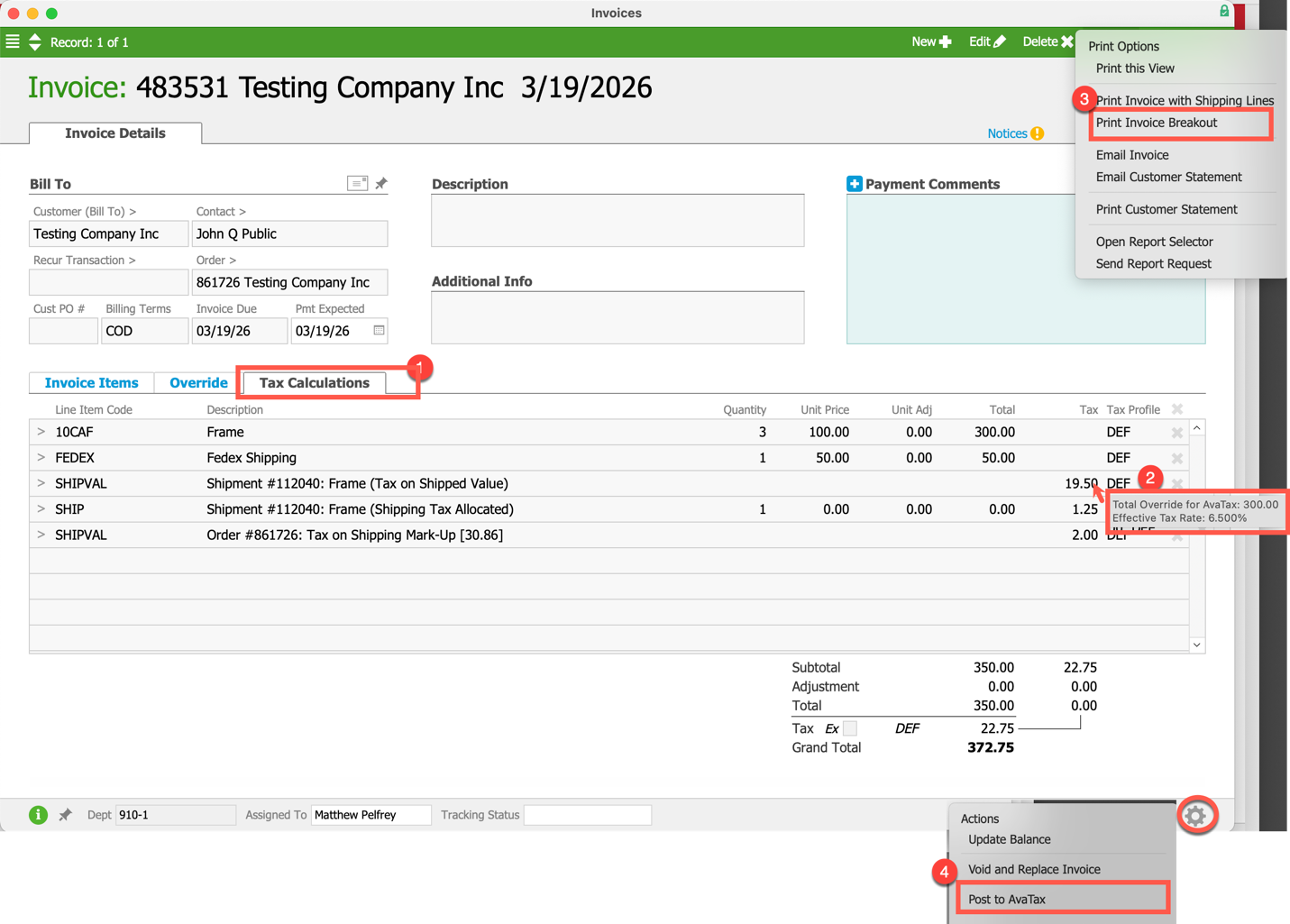The width and height of the screenshot is (1290, 924).
Task: Switch to the Override tab
Action: pos(198,383)
